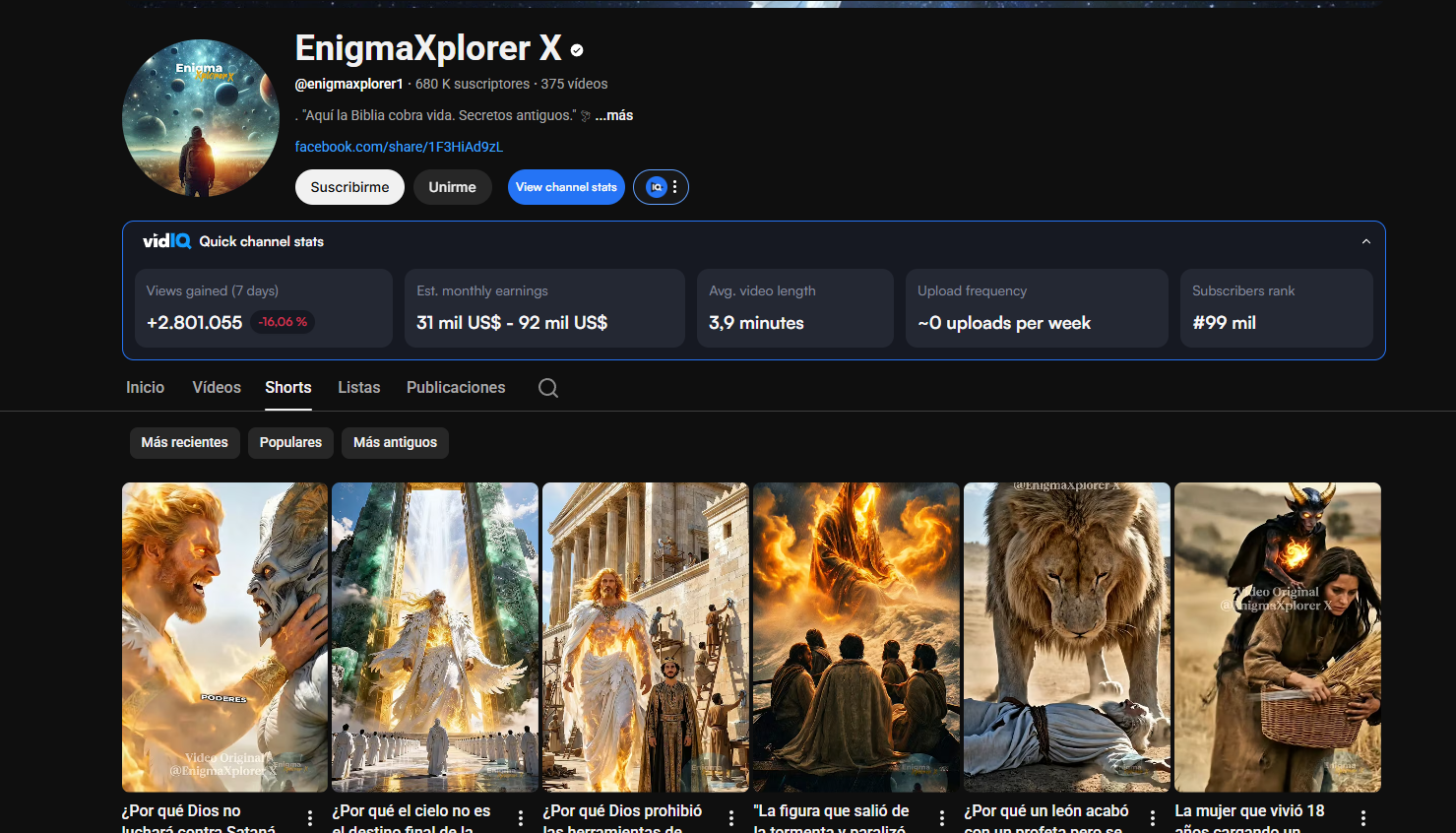Open the channel search icon
The height and width of the screenshot is (833, 1456).
[548, 388]
